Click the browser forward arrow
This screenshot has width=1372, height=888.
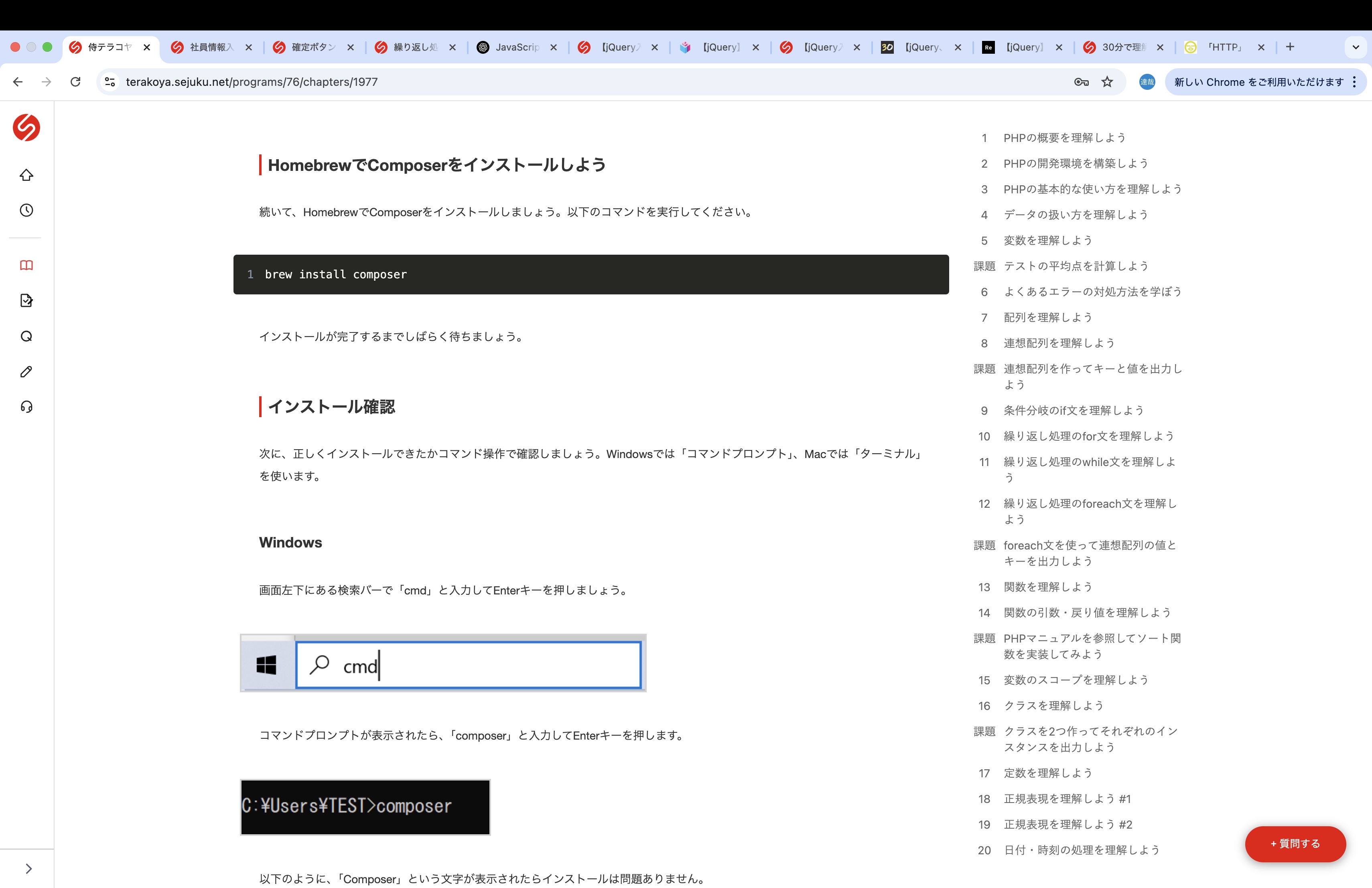pos(46,82)
